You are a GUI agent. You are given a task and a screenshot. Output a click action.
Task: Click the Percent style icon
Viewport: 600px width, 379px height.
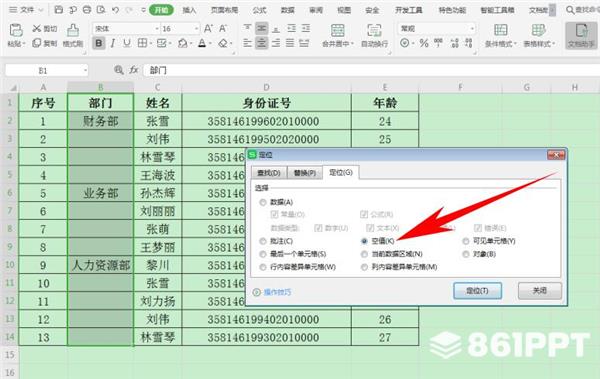click(424, 43)
